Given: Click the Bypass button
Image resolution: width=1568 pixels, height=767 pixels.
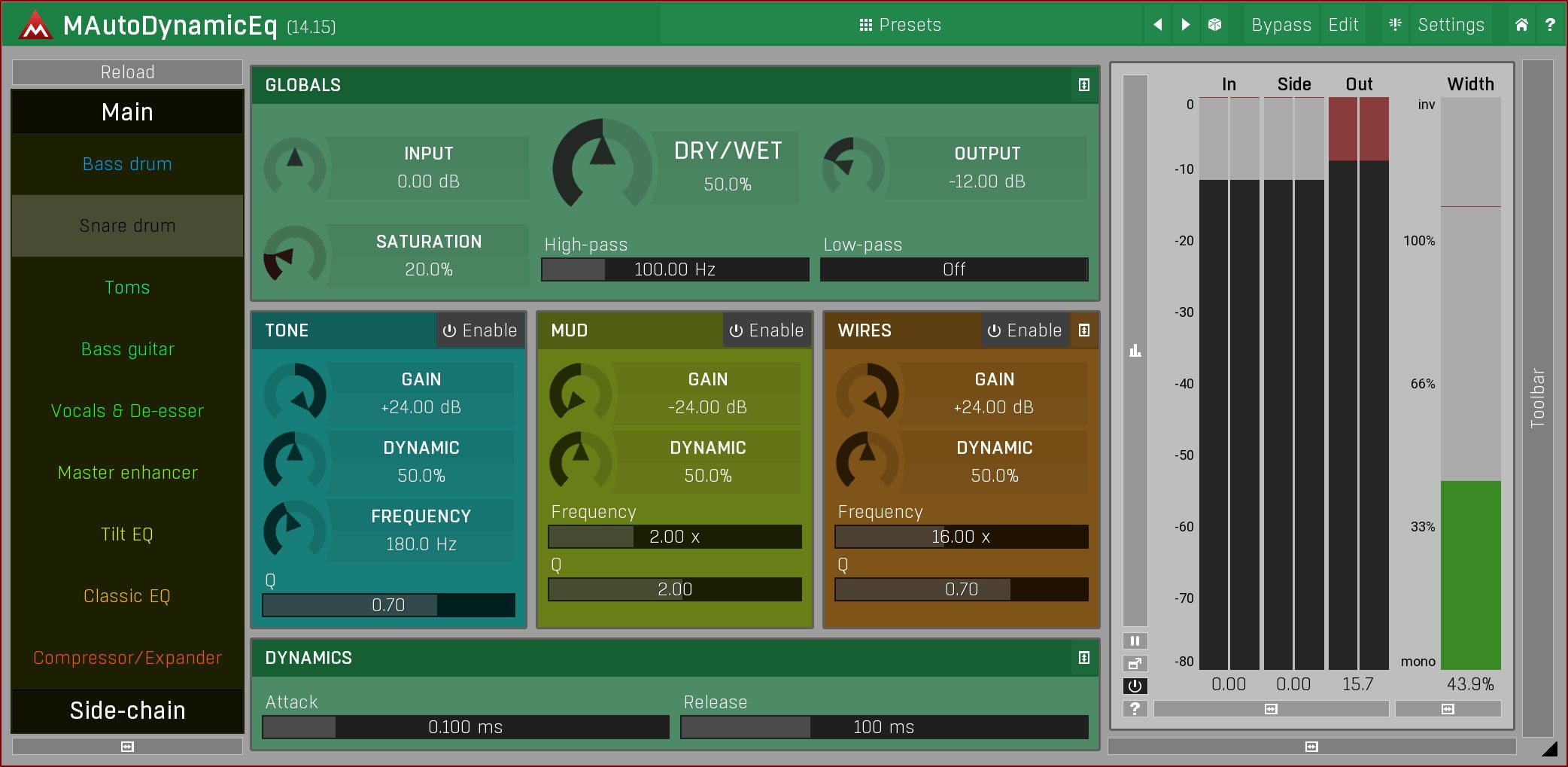Looking at the screenshot, I should pos(1281,25).
